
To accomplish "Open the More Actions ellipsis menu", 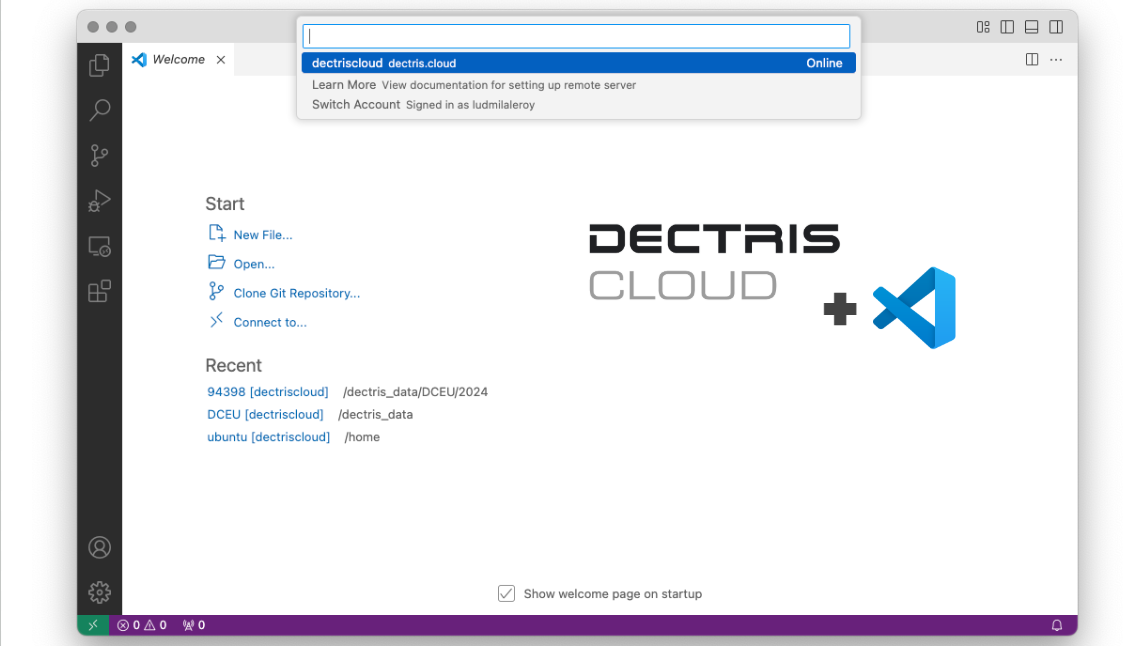I will coord(1056,59).
